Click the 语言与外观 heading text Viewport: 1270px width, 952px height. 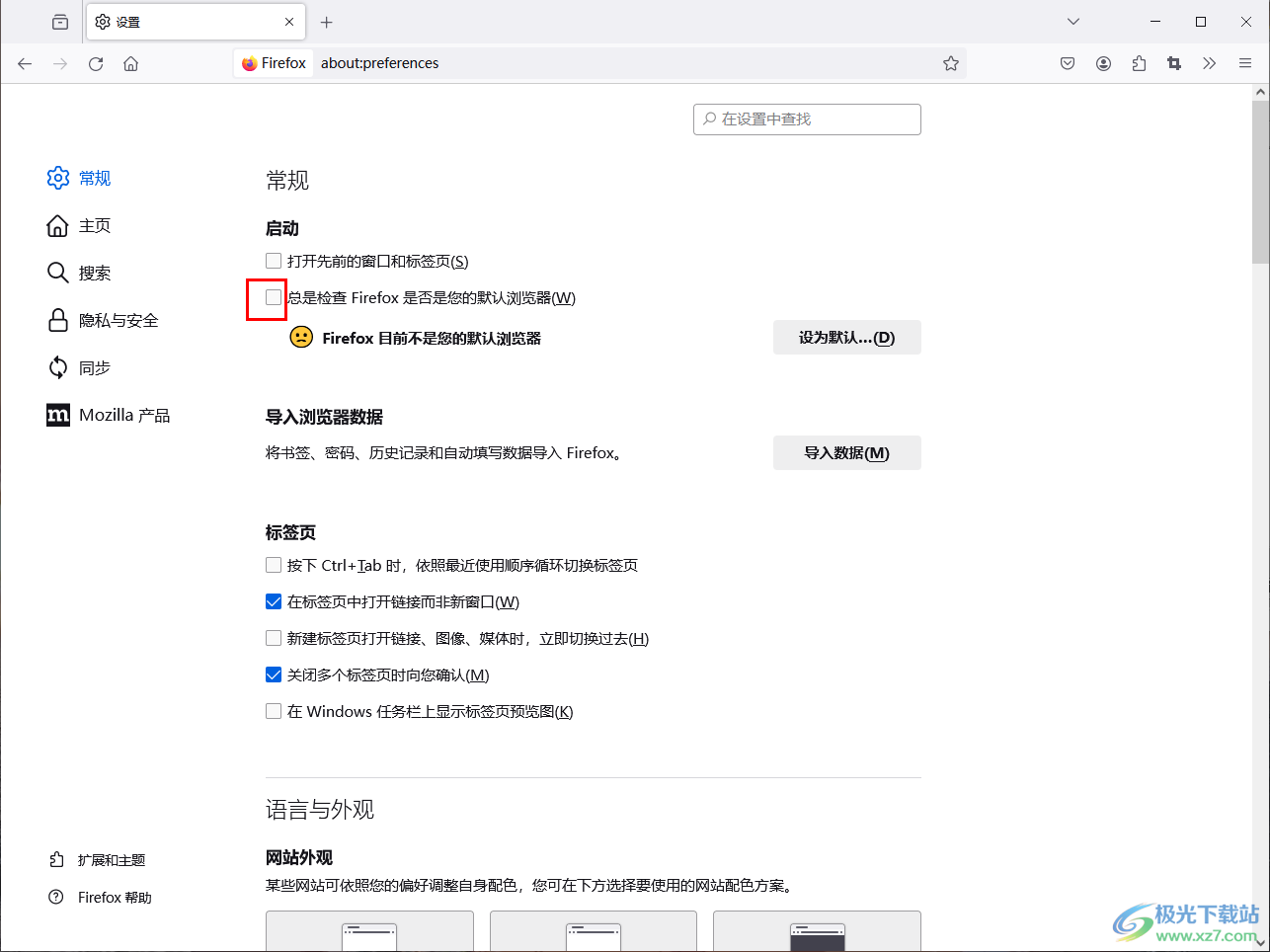pyautogui.click(x=320, y=810)
